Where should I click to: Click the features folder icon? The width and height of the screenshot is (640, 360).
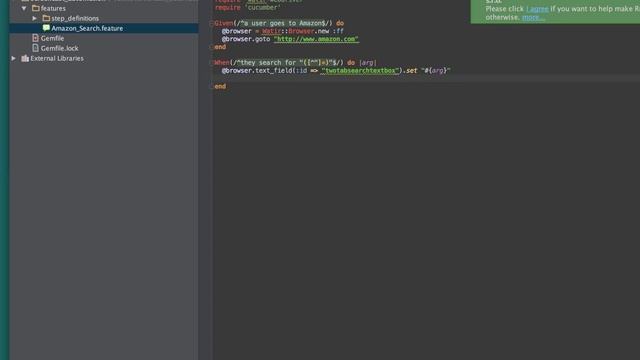pos(36,8)
